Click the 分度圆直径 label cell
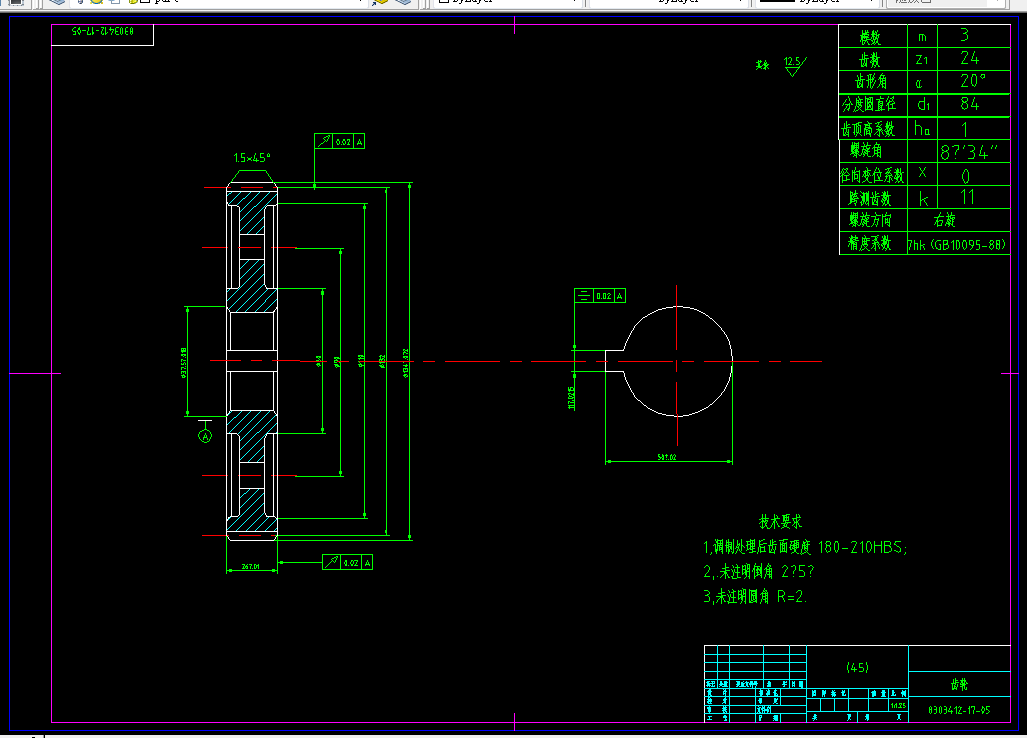 pos(872,105)
